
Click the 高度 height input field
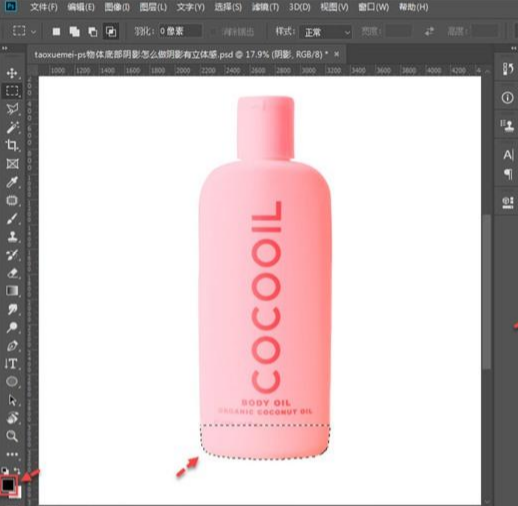(485, 32)
